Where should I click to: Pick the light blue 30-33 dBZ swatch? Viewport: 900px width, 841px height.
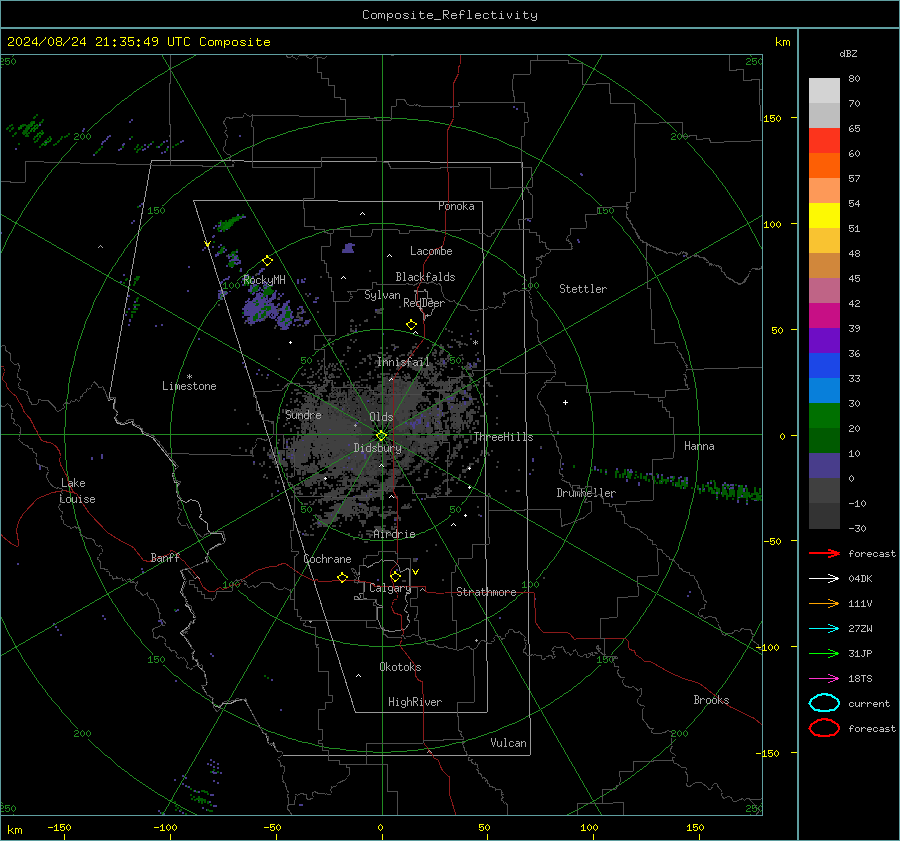tap(824, 390)
